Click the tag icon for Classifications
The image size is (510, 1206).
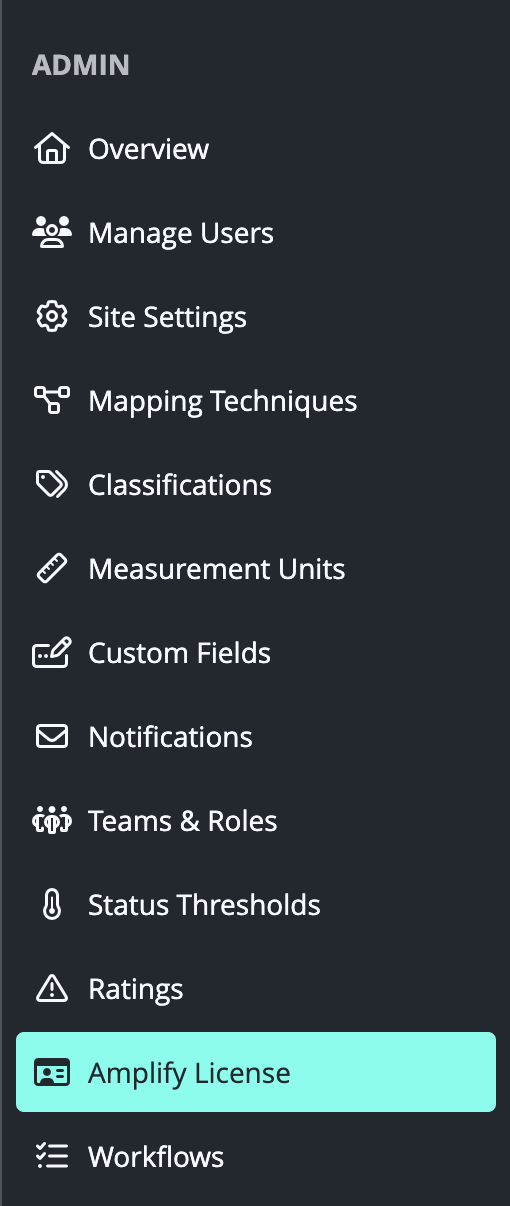pyautogui.click(x=51, y=485)
